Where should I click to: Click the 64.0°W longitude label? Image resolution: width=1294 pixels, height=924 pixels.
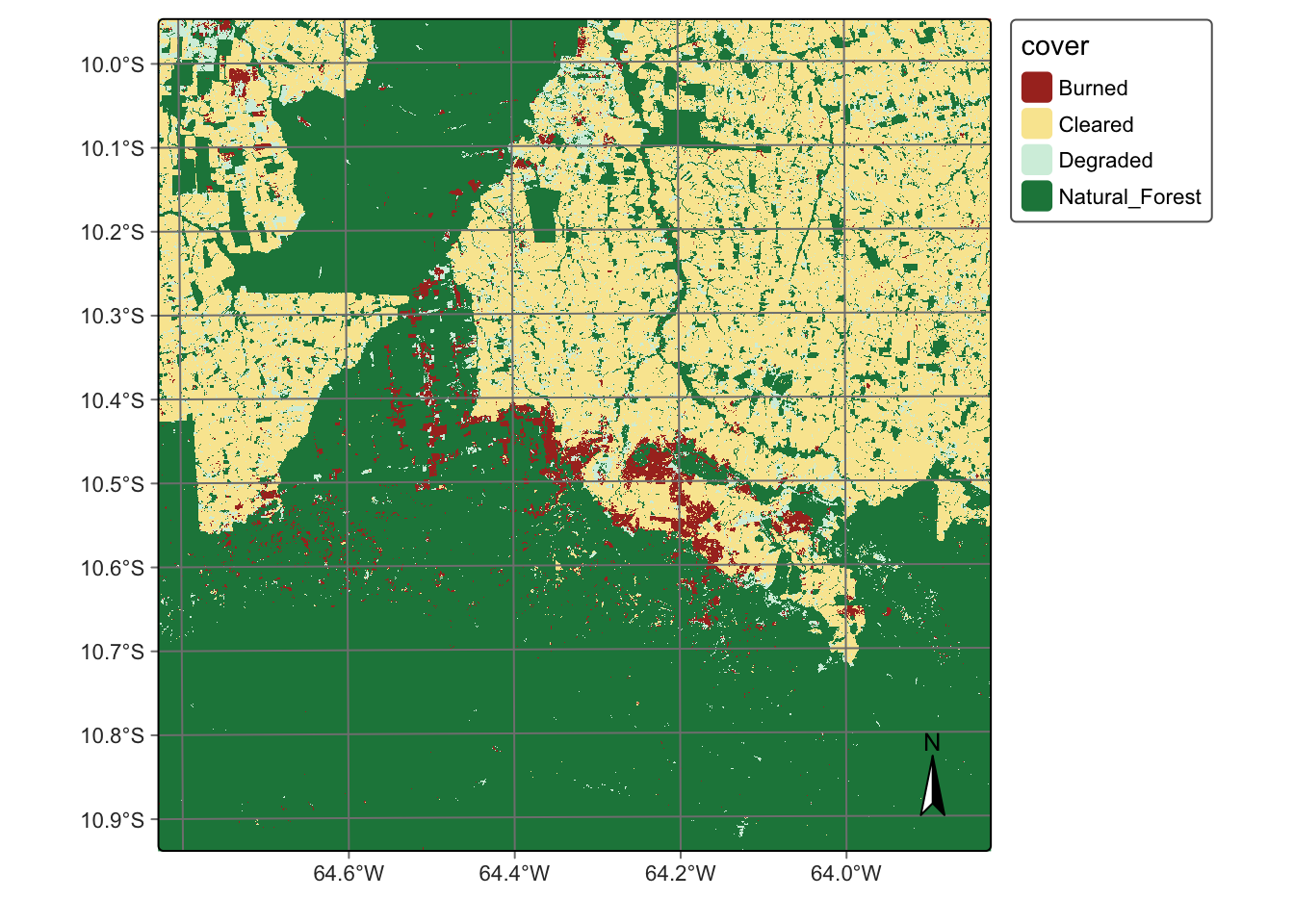point(846,874)
